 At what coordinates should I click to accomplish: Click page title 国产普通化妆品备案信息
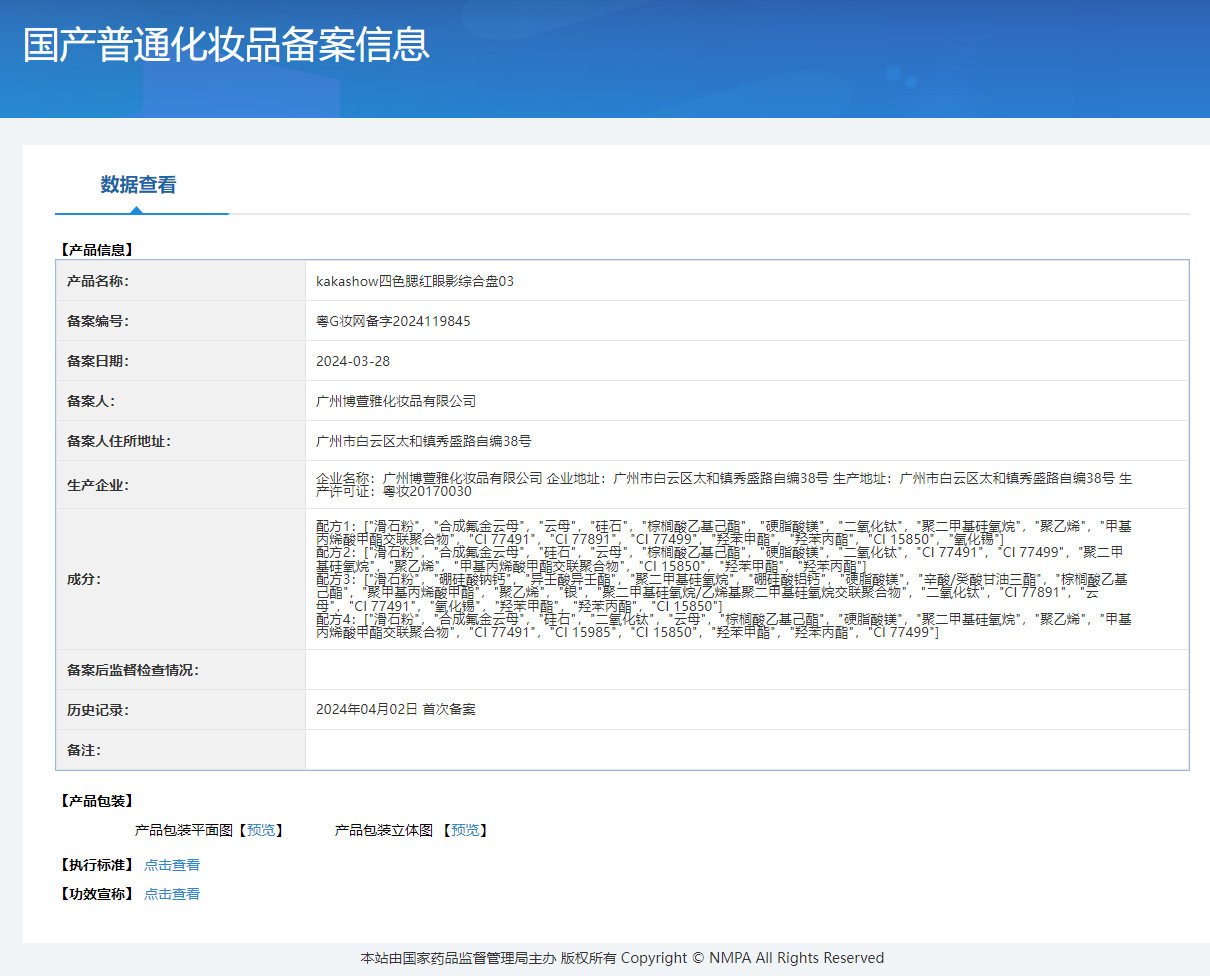(x=227, y=46)
